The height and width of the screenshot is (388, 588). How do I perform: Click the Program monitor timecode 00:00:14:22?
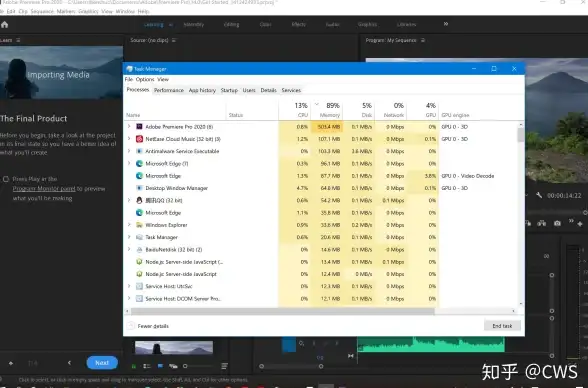(x=564, y=196)
